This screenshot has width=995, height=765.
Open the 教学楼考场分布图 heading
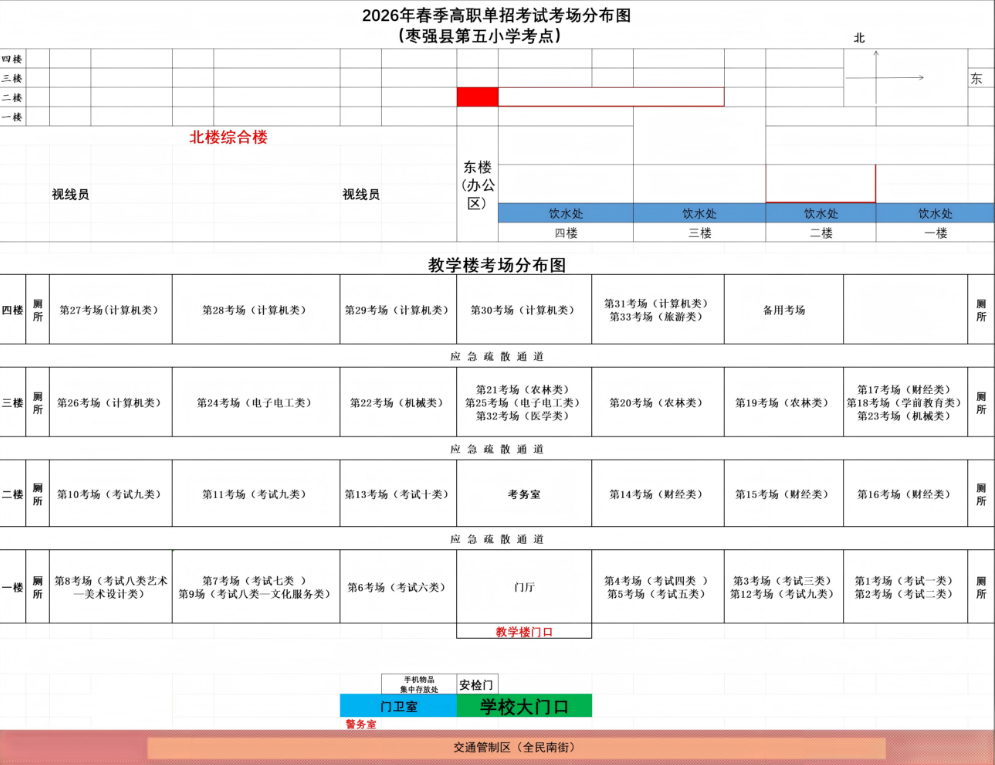click(x=497, y=262)
